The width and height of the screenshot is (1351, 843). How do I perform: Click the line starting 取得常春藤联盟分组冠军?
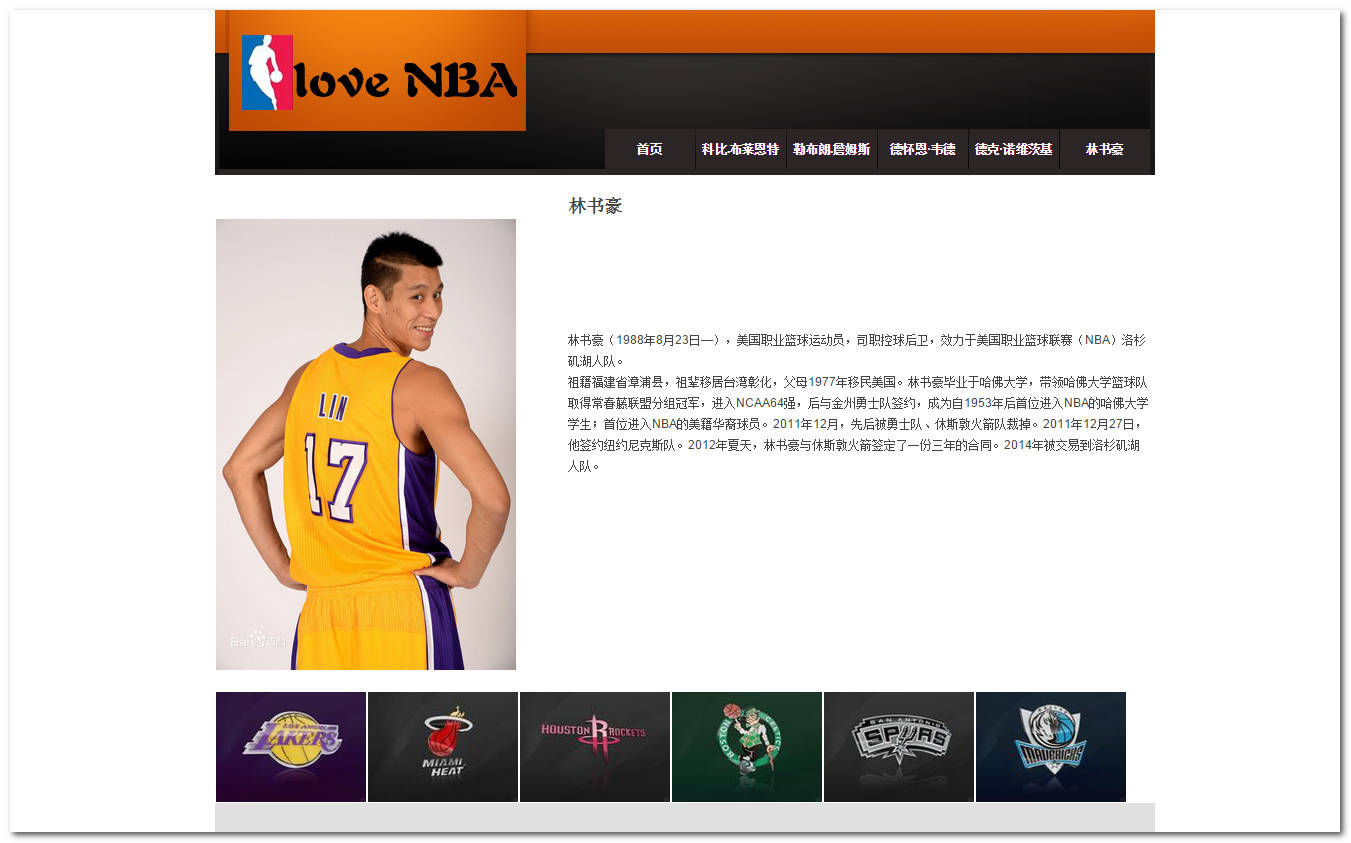858,403
